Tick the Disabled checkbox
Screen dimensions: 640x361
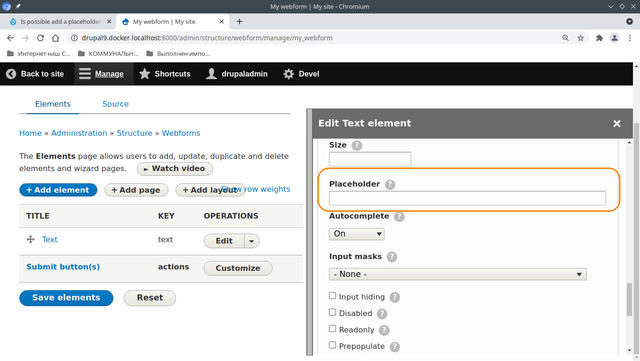click(333, 312)
